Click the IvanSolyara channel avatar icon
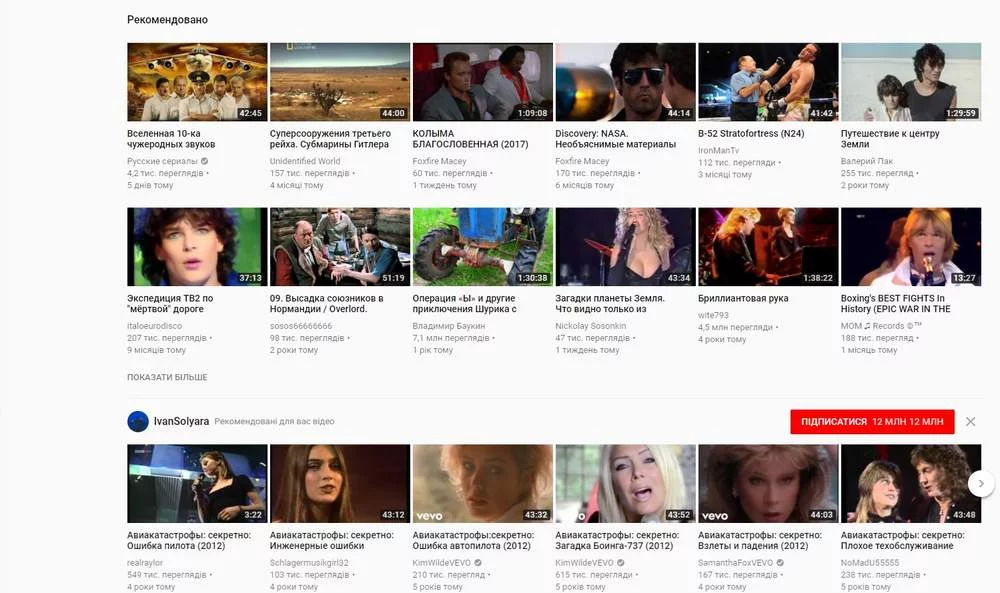The image size is (1000, 593). coord(138,421)
